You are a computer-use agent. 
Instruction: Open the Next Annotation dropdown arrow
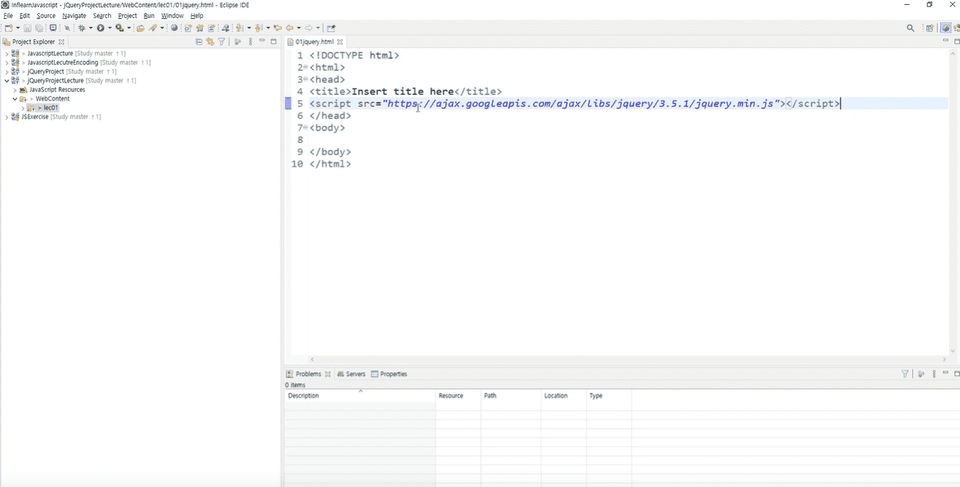[x=249, y=28]
